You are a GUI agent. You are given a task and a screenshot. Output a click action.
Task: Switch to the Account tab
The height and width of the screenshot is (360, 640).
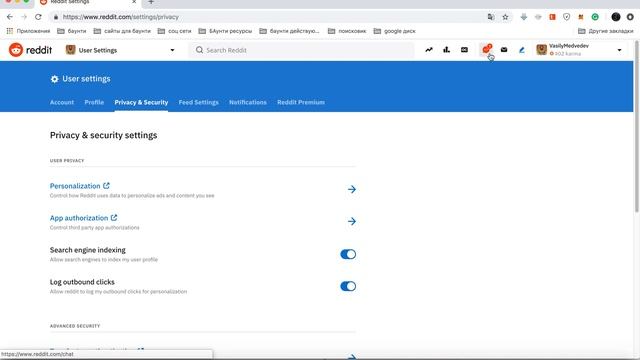(62, 102)
